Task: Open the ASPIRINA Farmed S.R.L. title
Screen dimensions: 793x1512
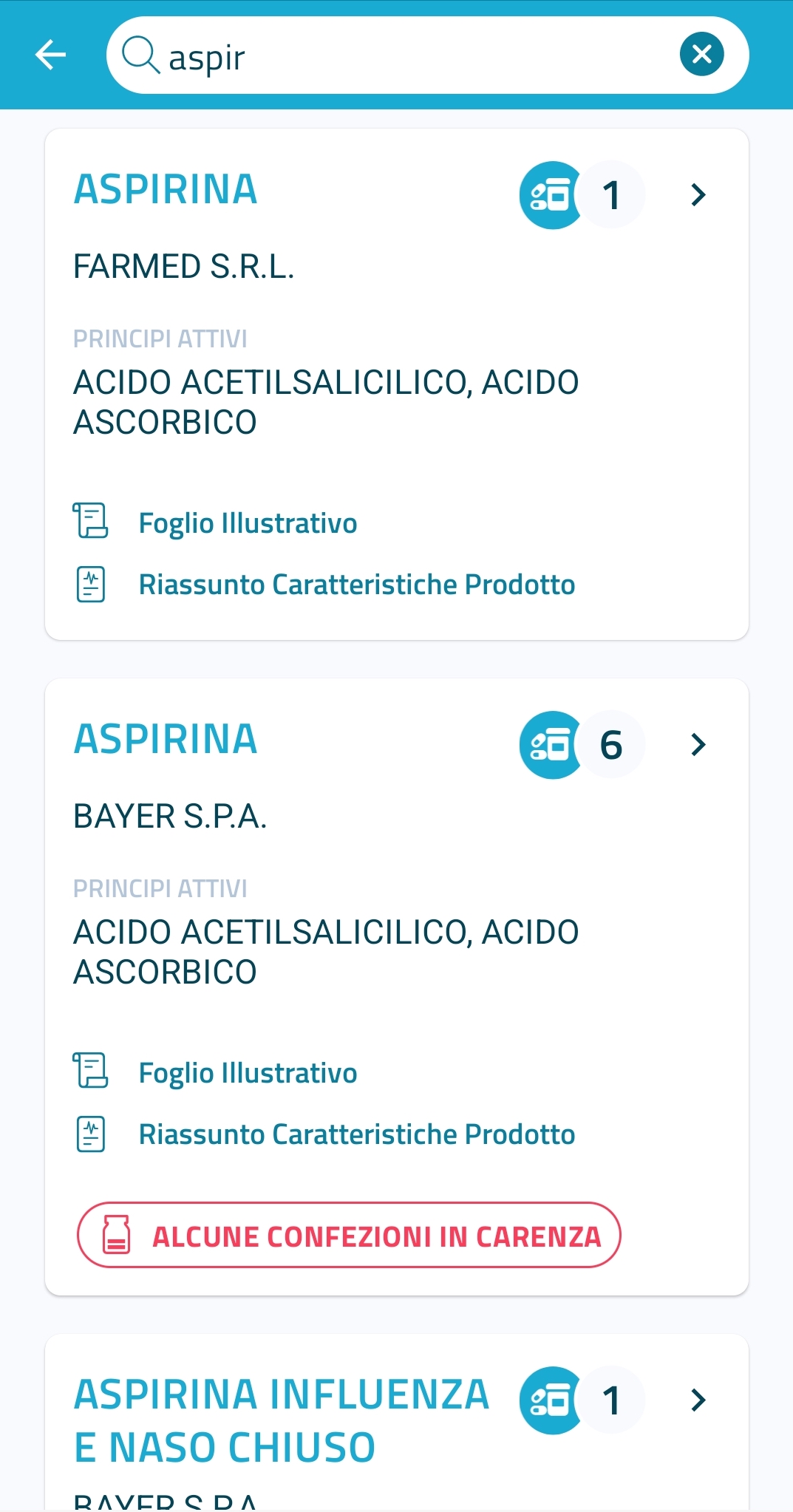Action: click(x=166, y=190)
